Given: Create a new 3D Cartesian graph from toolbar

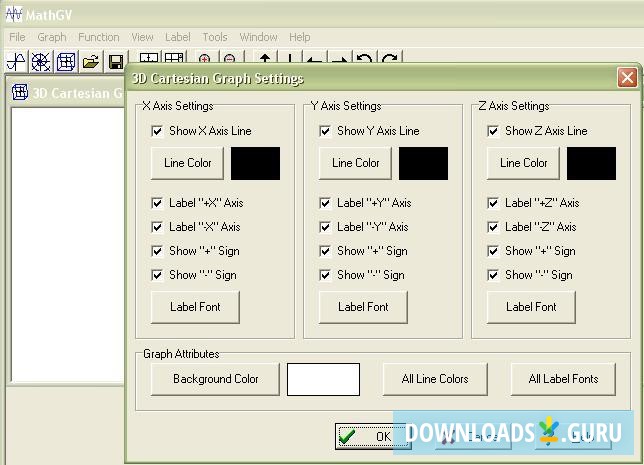Looking at the screenshot, I should coord(66,62).
